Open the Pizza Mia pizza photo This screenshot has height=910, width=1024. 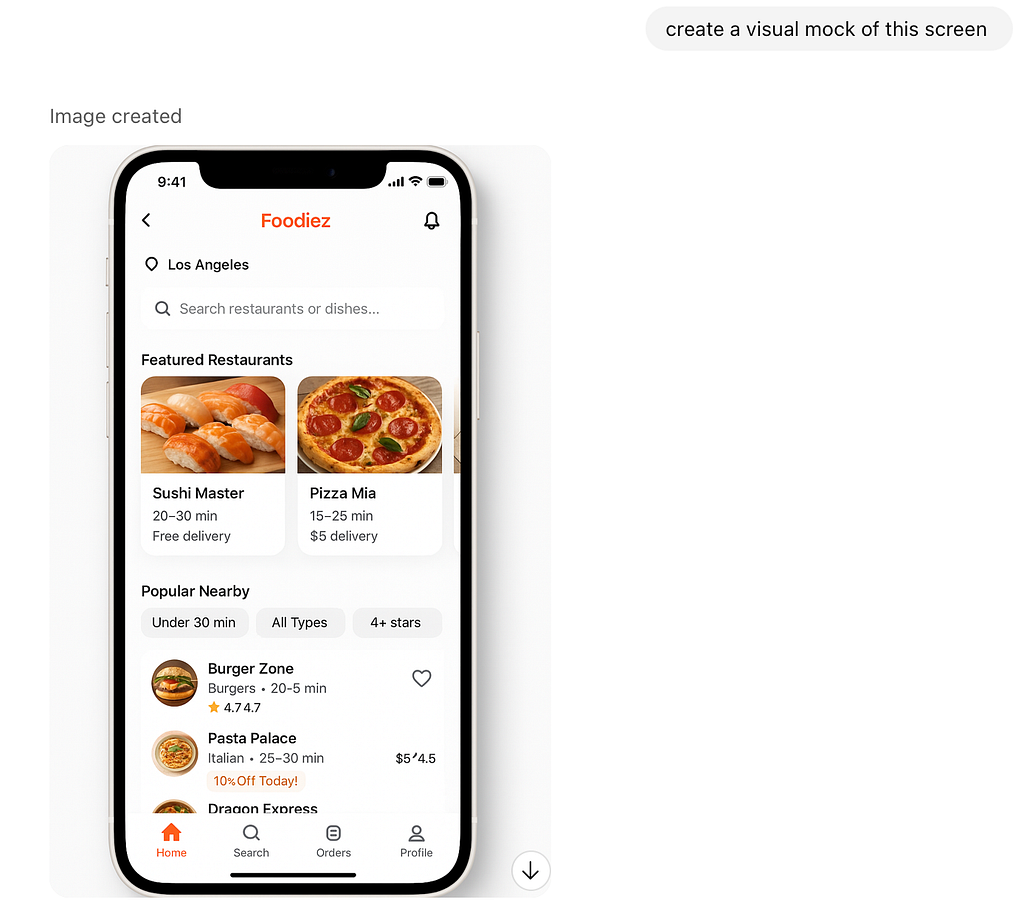pos(370,425)
